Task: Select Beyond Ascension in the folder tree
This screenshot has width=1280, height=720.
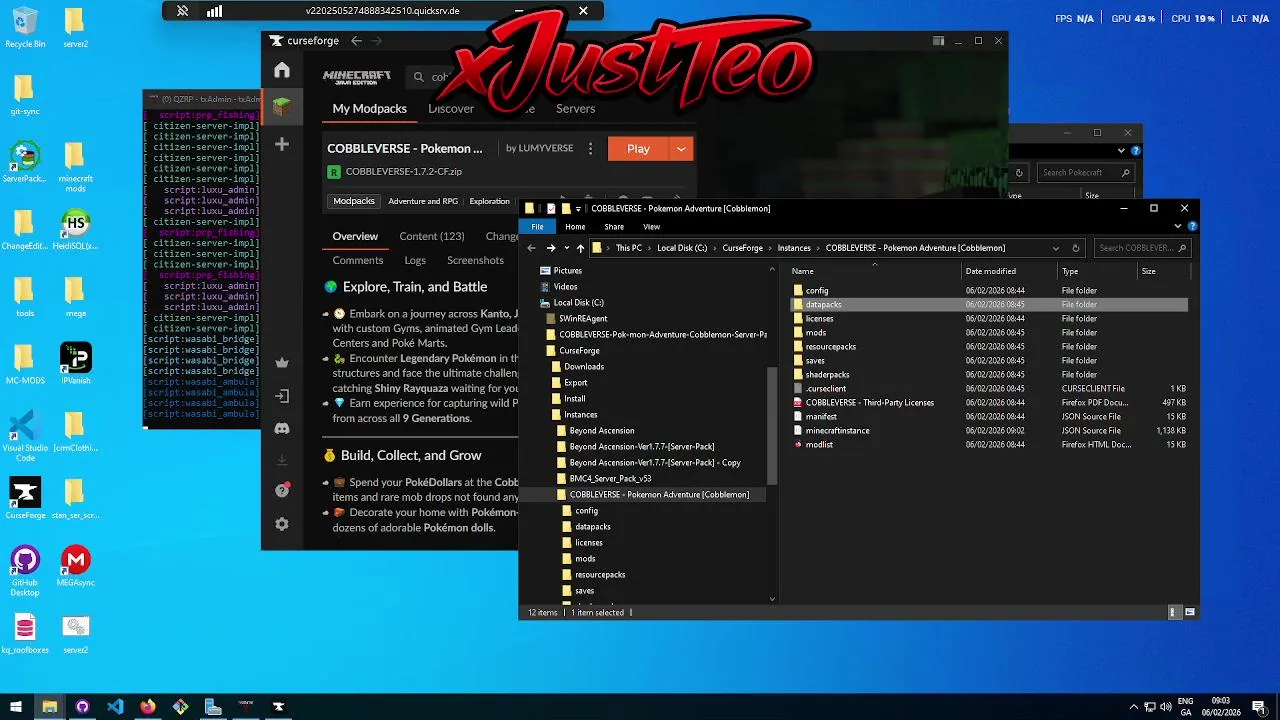Action: [x=602, y=430]
